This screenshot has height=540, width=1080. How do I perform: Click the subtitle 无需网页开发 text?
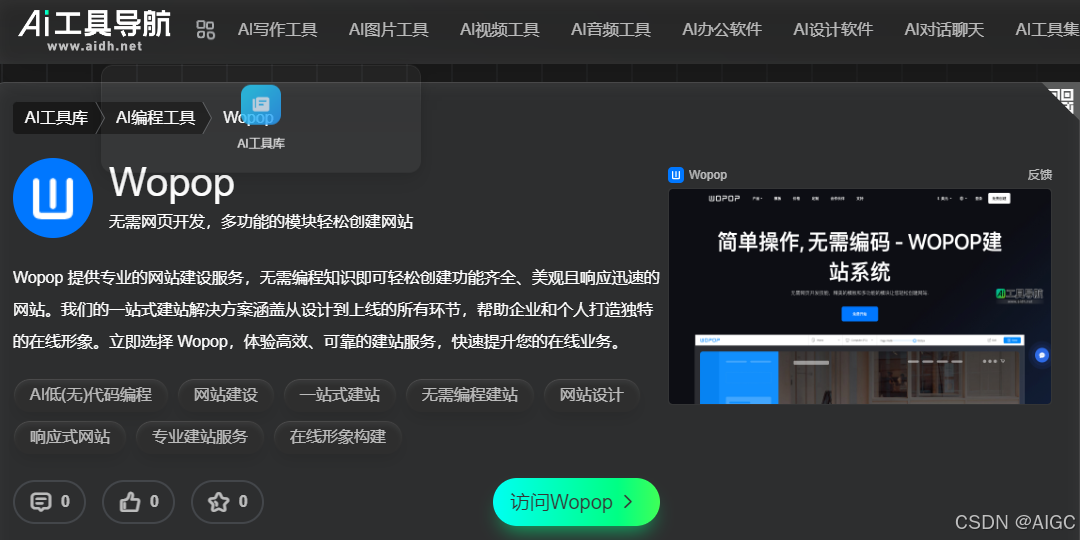click(261, 222)
